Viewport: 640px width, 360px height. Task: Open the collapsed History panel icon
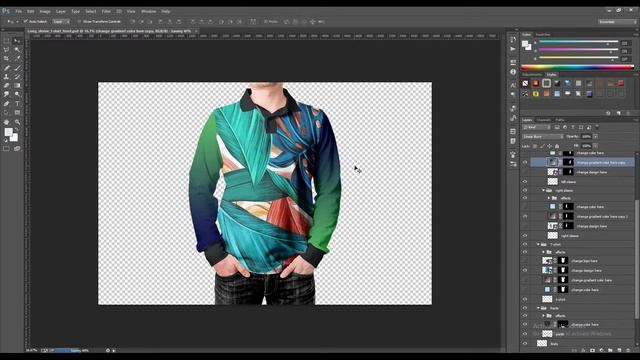(x=513, y=40)
